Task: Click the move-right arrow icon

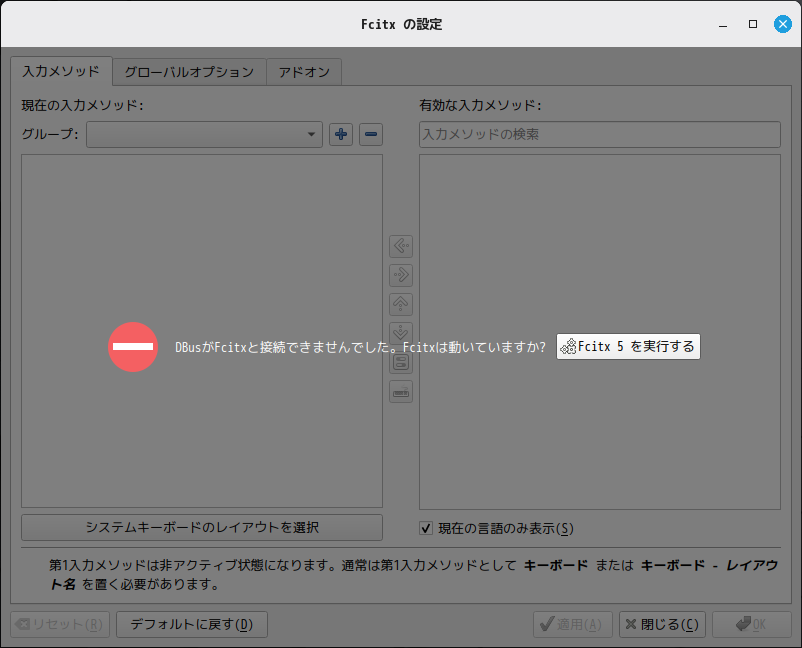Action: point(401,275)
